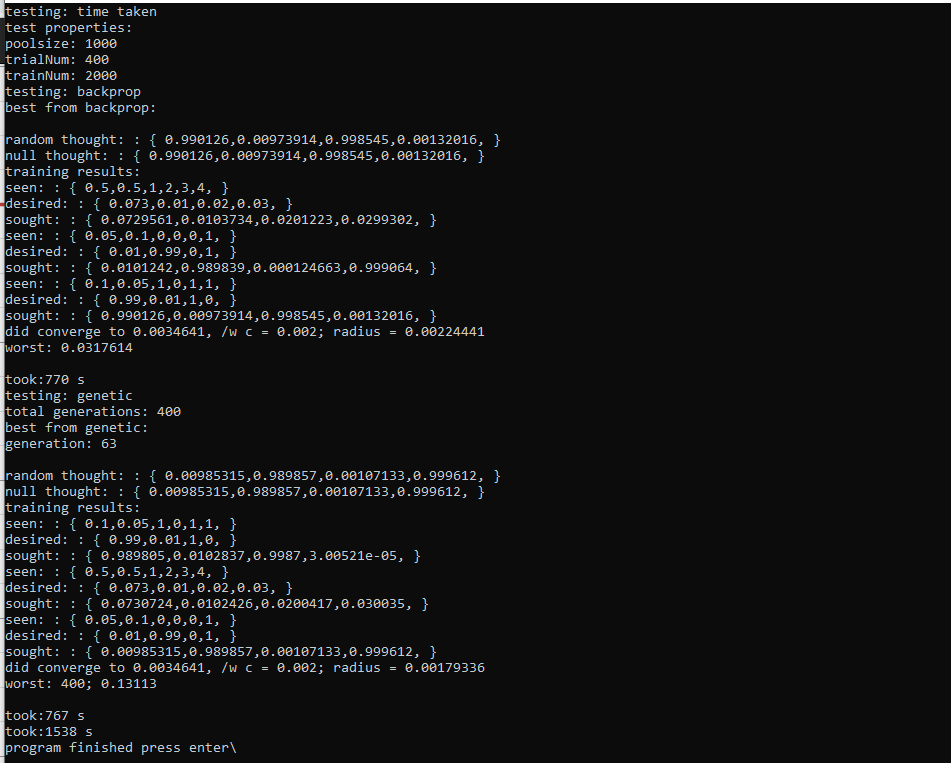Click the "total generations: 400" line

(x=93, y=412)
